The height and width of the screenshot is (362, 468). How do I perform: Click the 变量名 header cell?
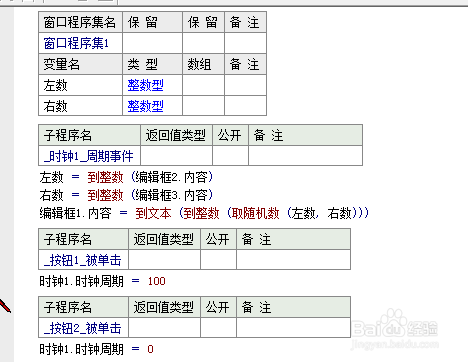pyautogui.click(x=80, y=64)
